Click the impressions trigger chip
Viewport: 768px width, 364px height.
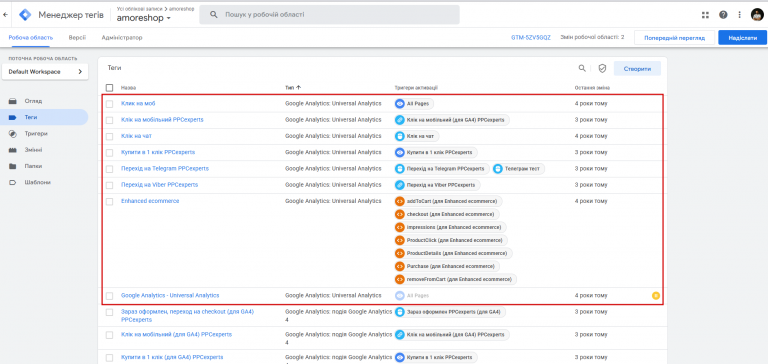(x=450, y=227)
